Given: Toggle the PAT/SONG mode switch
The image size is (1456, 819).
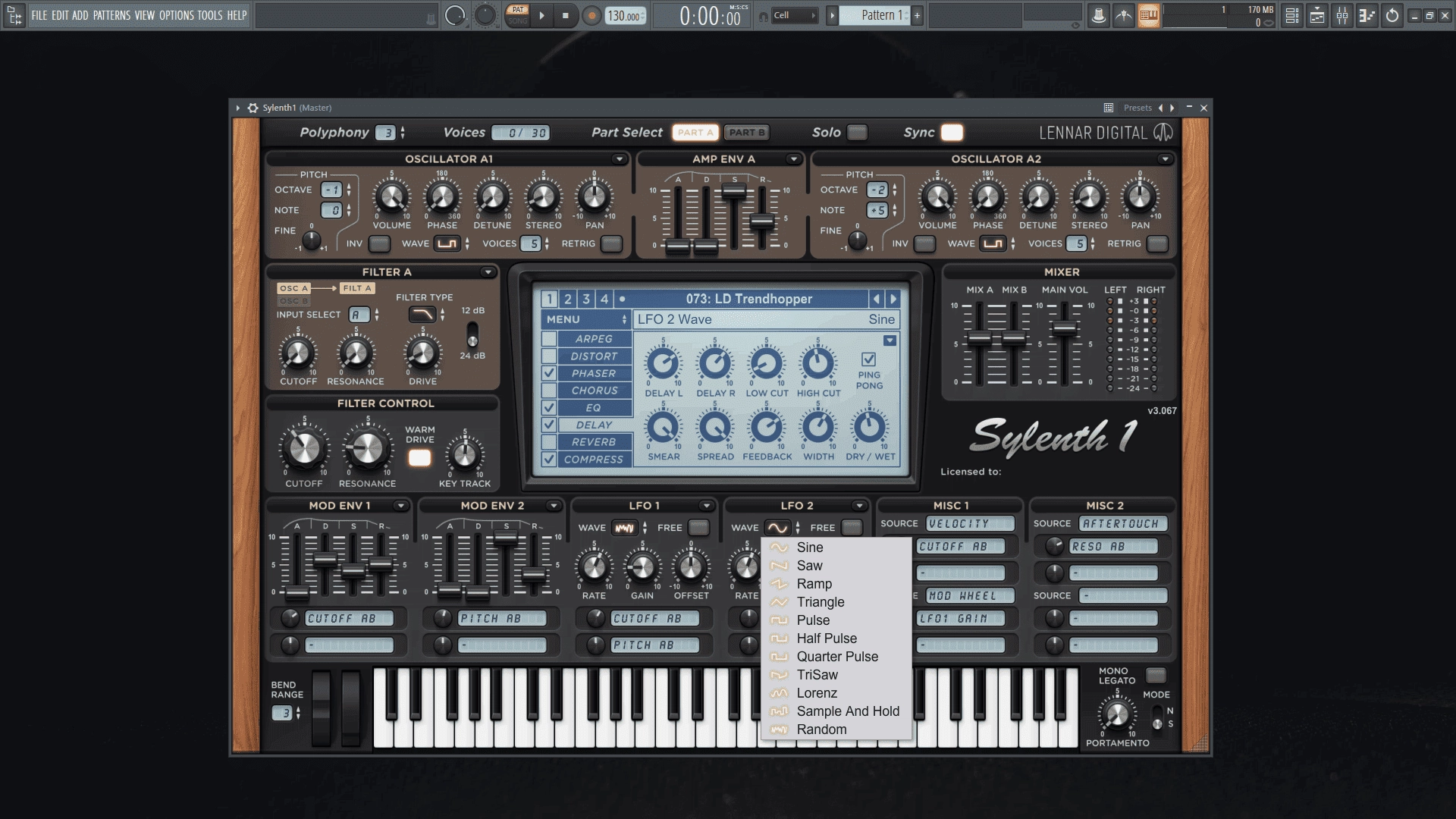Looking at the screenshot, I should [x=518, y=15].
